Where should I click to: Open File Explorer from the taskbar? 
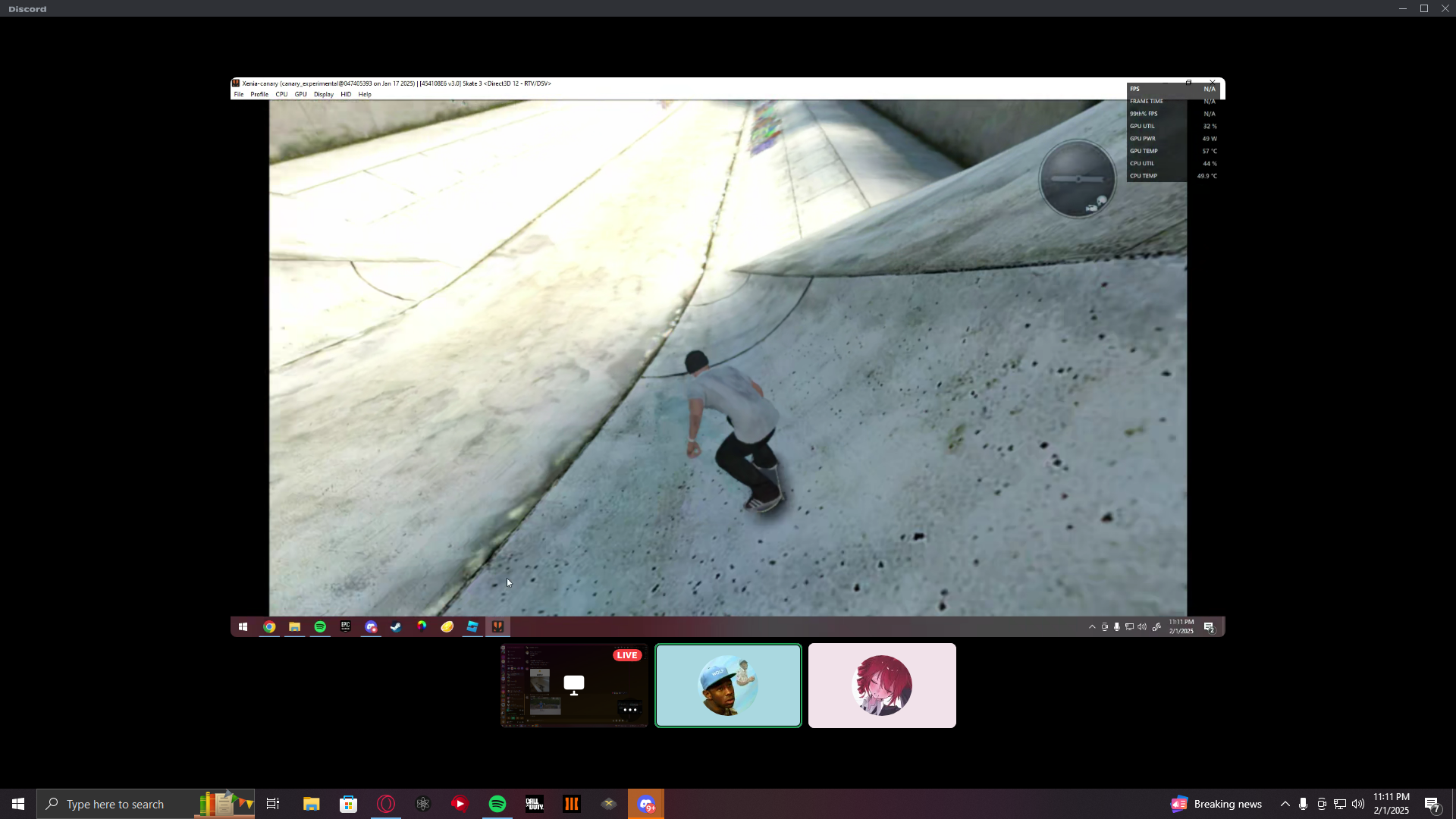pyautogui.click(x=312, y=804)
